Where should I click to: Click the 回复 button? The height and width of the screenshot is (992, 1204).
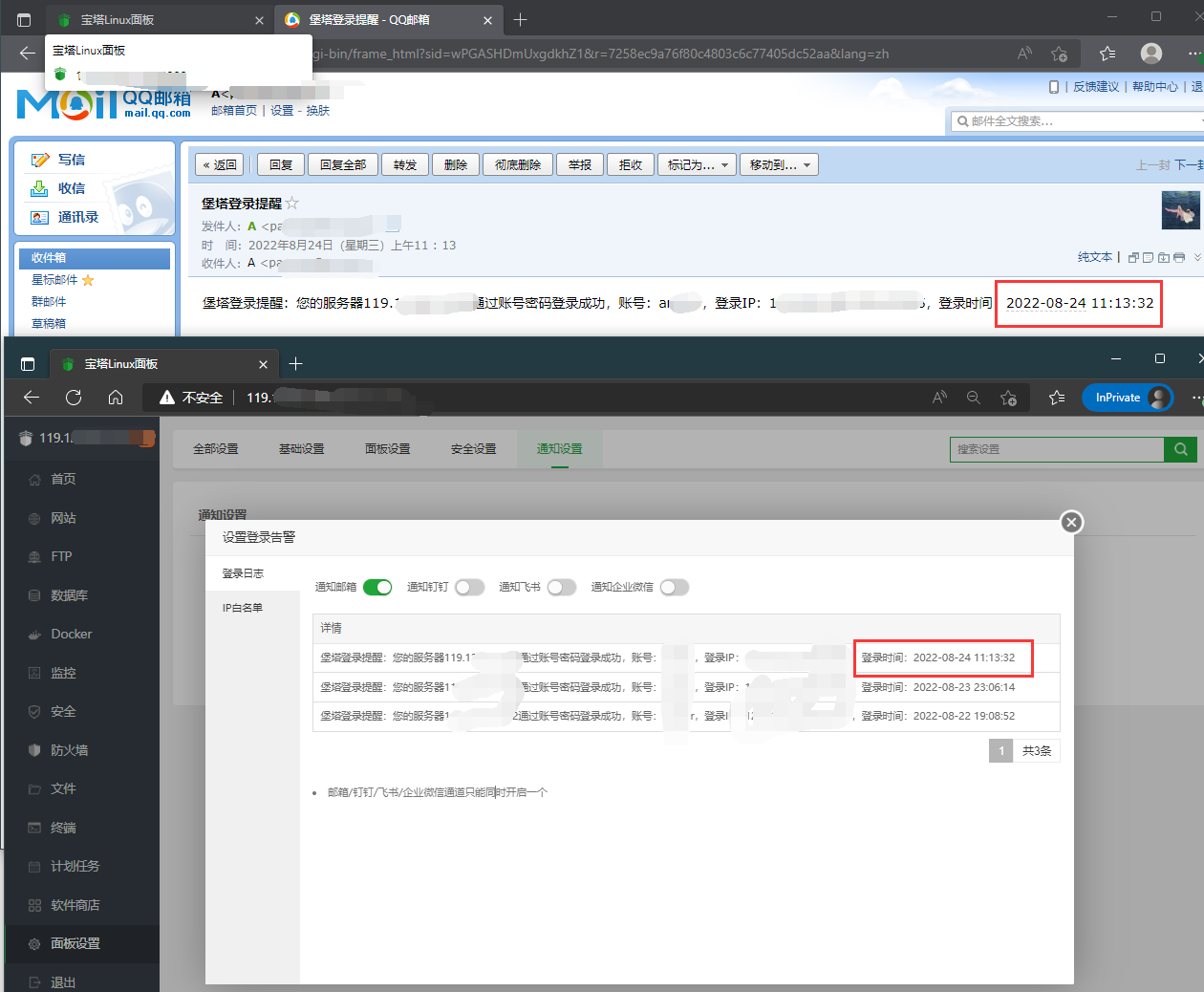(x=281, y=164)
